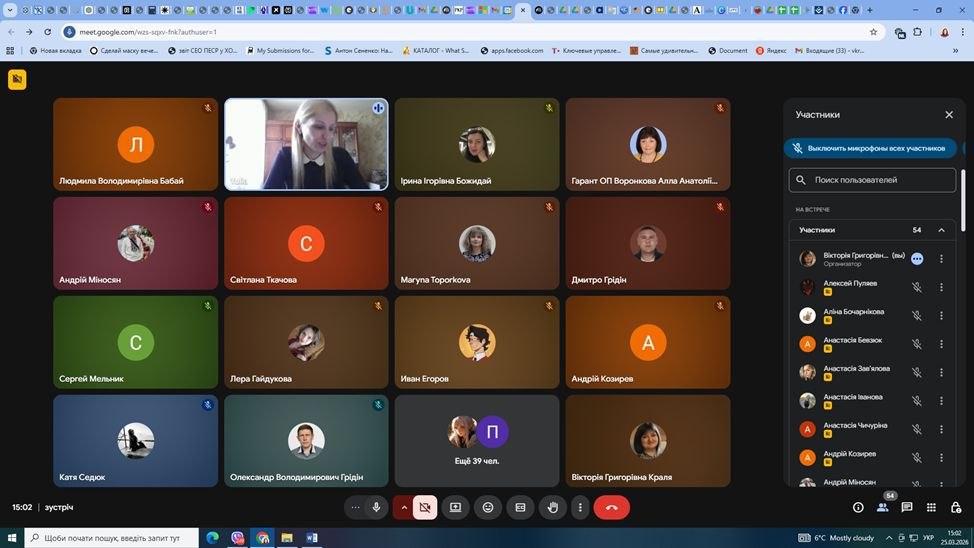The width and height of the screenshot is (974, 548).
Task: Open the three-dot more options in call bar
Action: tap(580, 507)
